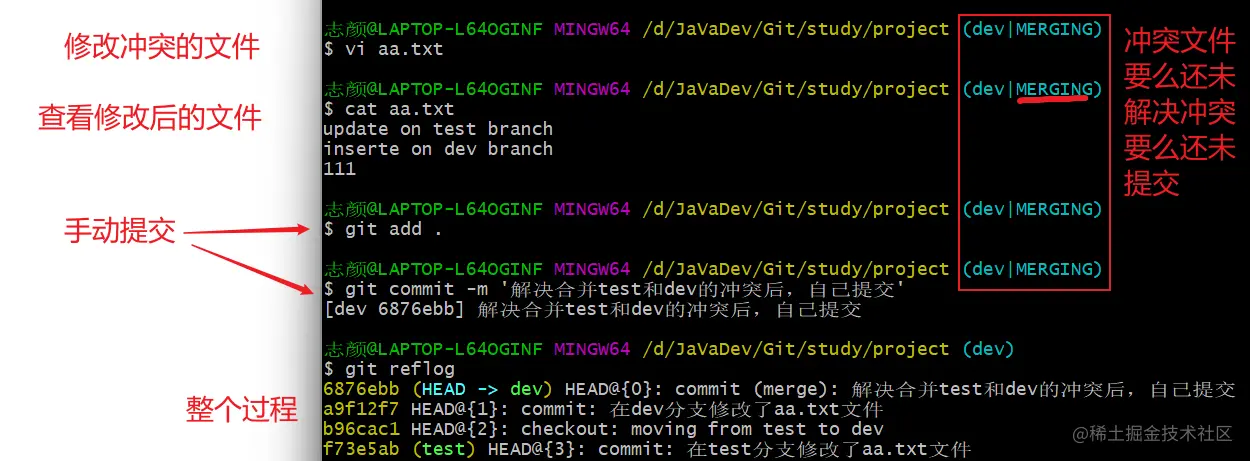Click commit hash b96cac1 in reflog
The width and height of the screenshot is (1250, 461).
click(x=362, y=429)
